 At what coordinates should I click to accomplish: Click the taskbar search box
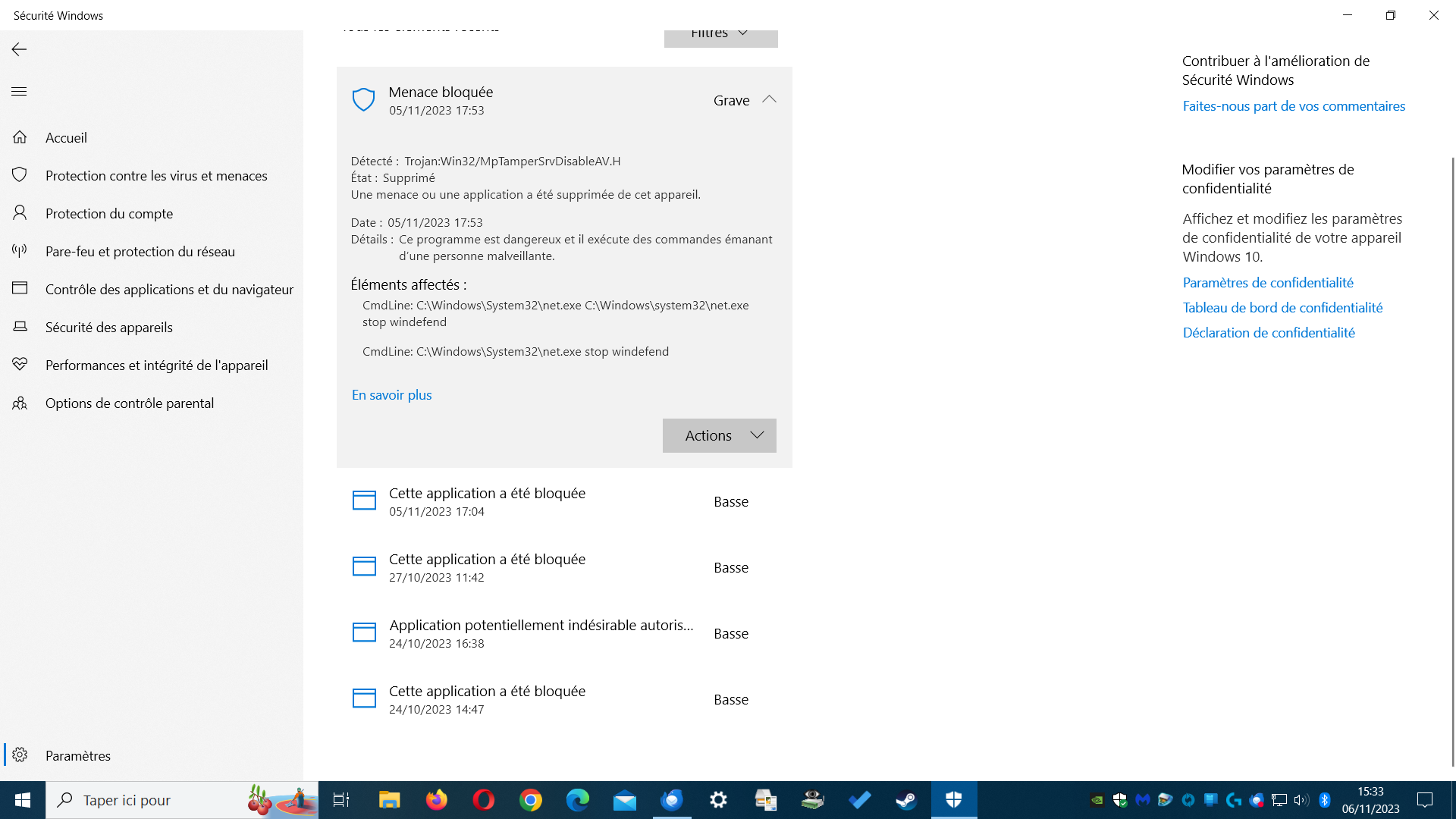tap(182, 800)
